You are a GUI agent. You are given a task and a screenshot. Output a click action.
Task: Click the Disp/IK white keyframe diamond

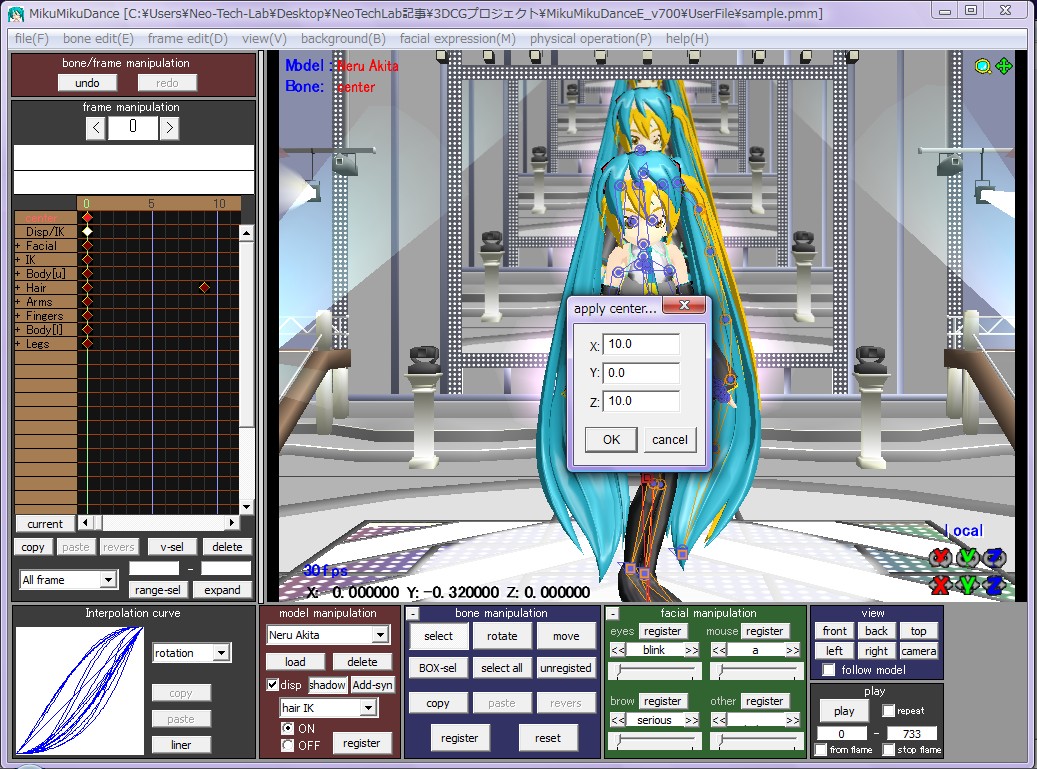point(87,231)
